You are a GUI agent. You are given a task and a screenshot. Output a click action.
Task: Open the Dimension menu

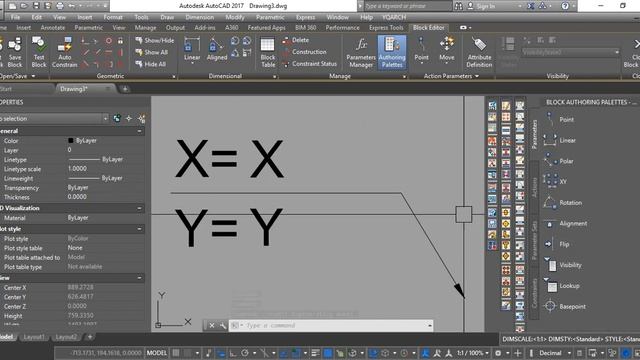point(199,17)
